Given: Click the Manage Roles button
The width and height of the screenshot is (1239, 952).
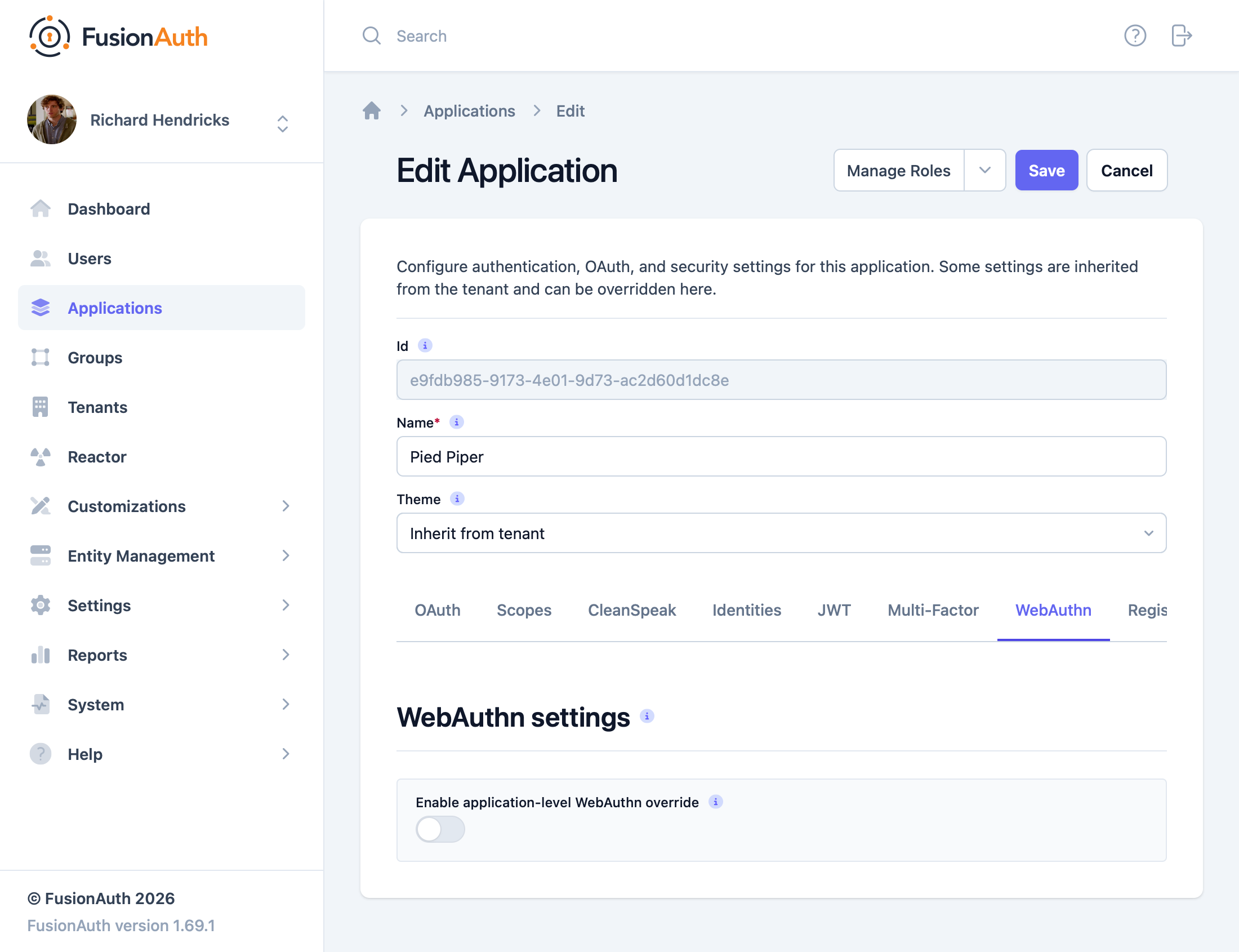Looking at the screenshot, I should coord(898,170).
